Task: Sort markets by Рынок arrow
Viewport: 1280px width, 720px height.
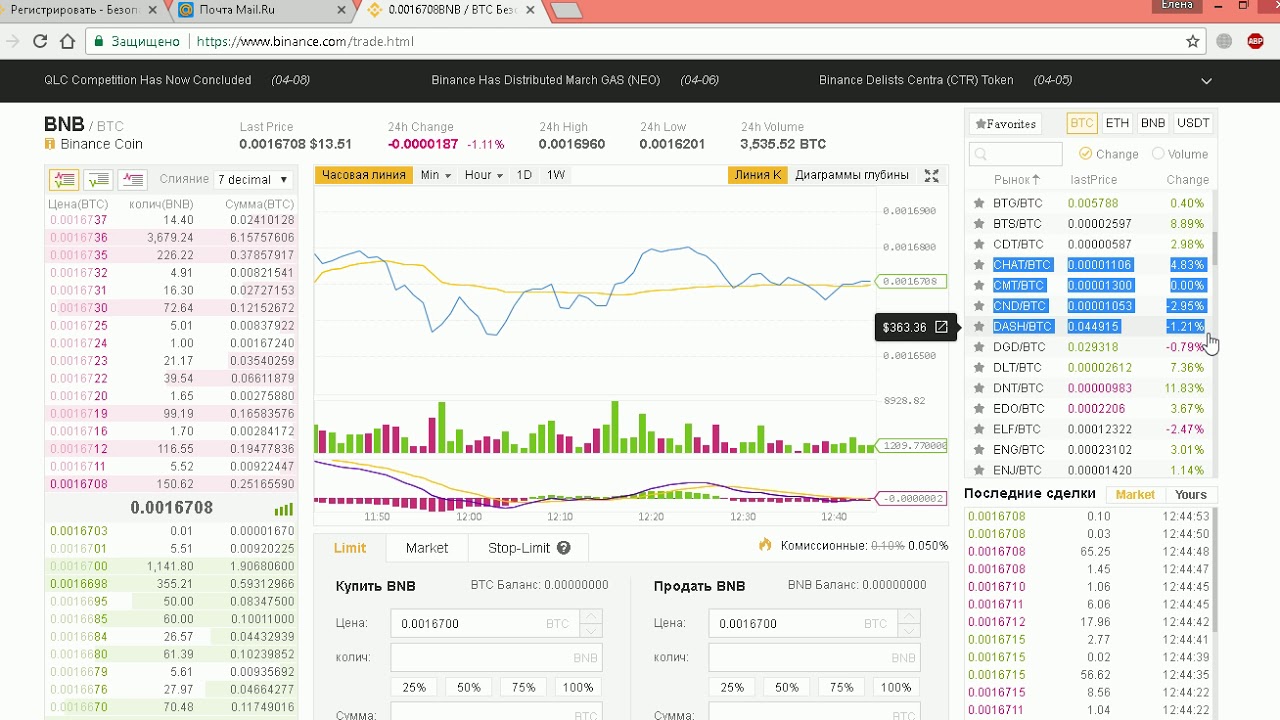Action: (x=1036, y=180)
